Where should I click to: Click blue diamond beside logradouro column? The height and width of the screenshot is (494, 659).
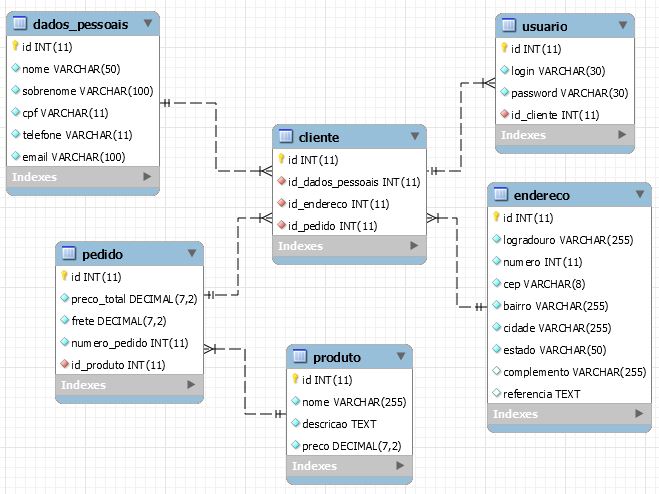point(496,239)
